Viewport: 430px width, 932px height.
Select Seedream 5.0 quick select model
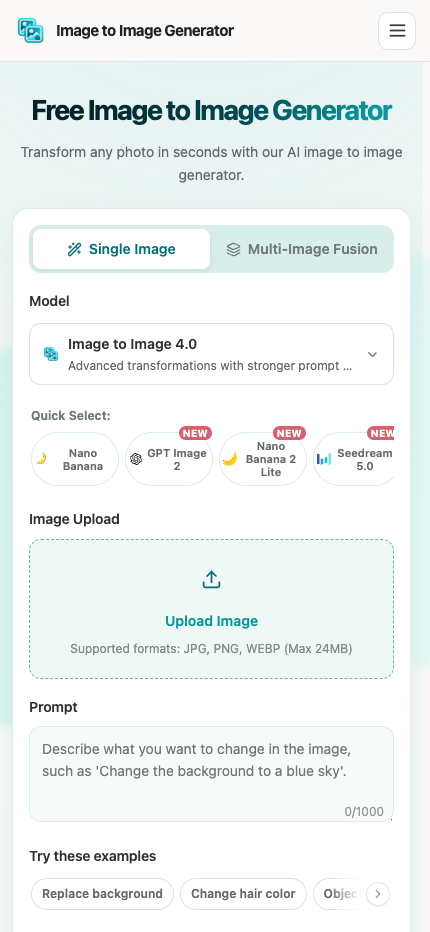tap(354, 459)
